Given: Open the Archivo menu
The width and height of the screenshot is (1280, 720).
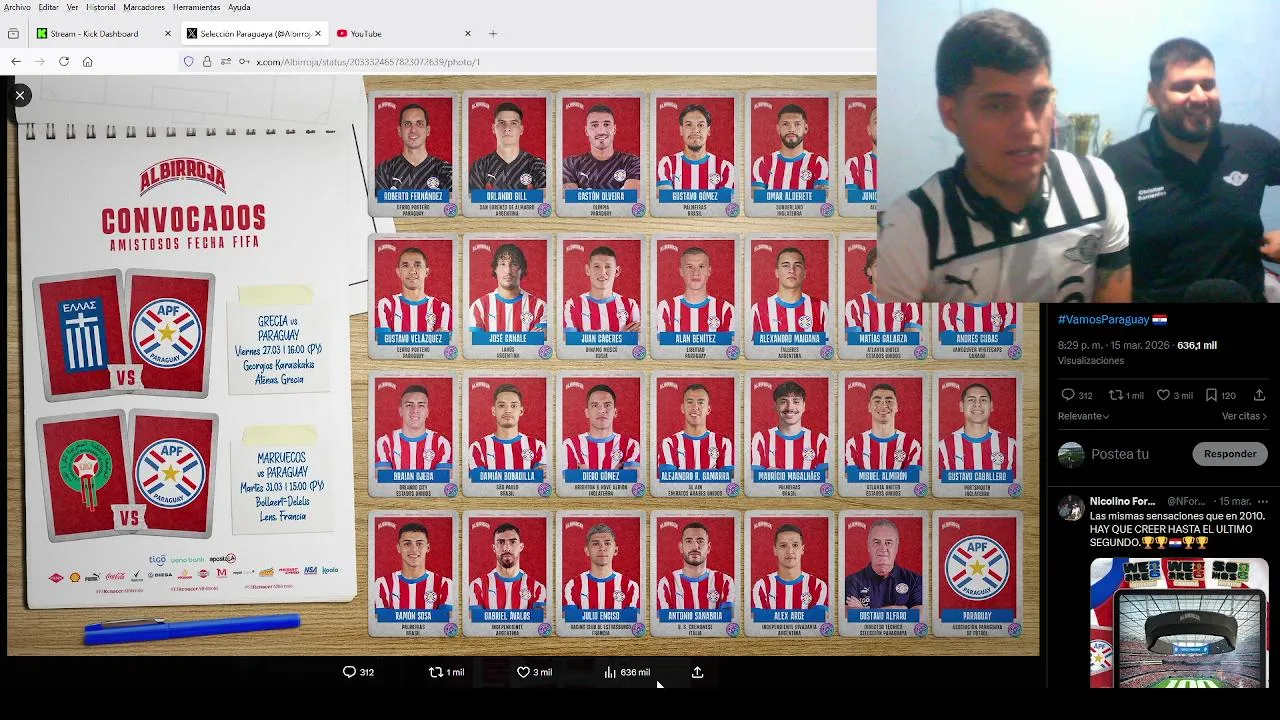Looking at the screenshot, I should [17, 7].
